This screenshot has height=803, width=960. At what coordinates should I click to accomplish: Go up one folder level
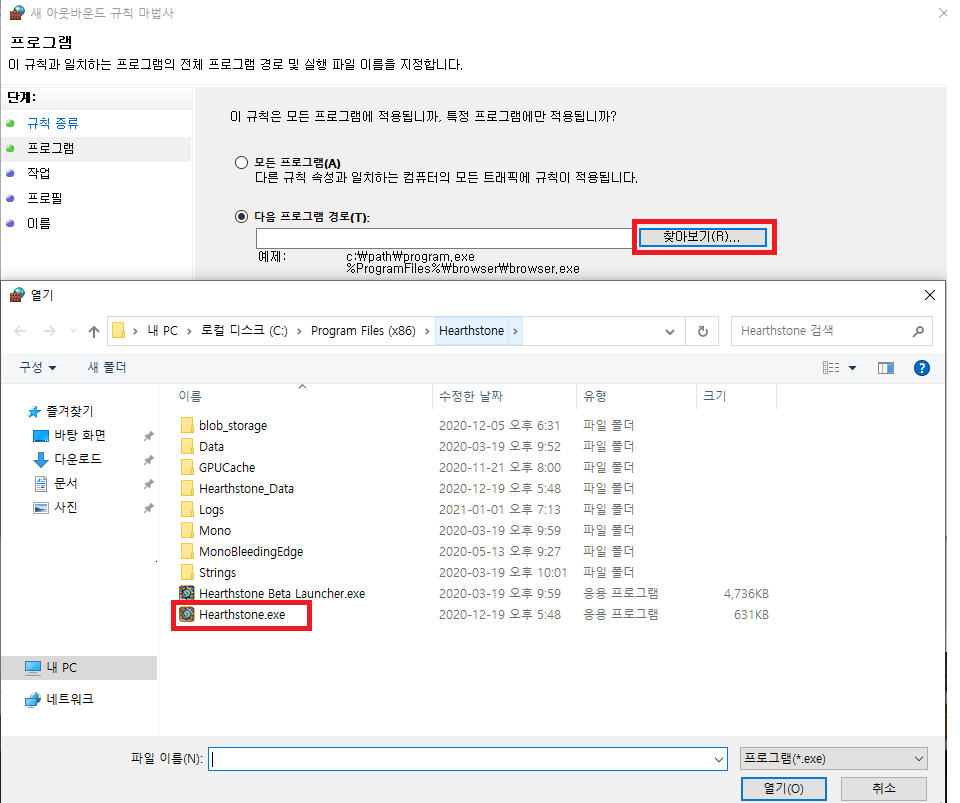(x=94, y=331)
